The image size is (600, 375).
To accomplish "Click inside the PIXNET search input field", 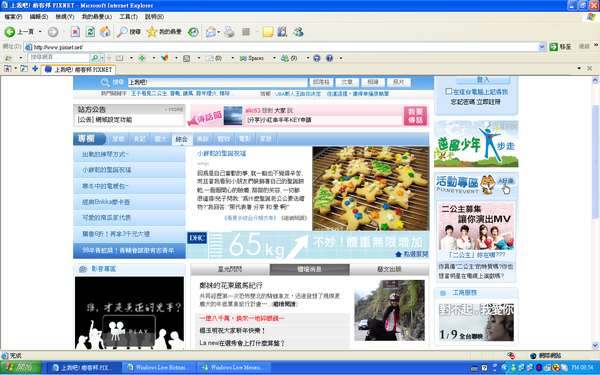I will click(217, 82).
